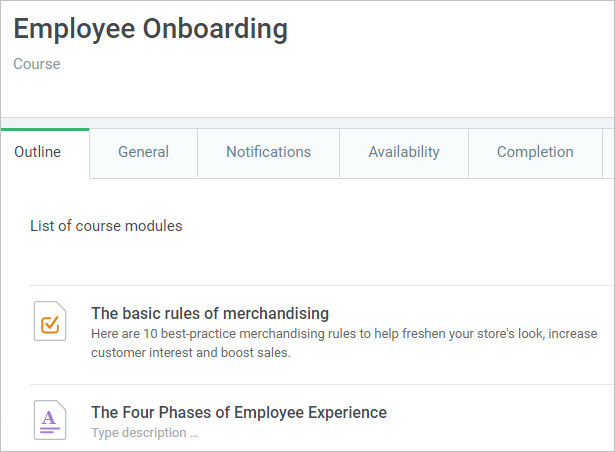Screen dimensions: 615x452
Task: Show the Completion tab settings
Action: 535,152
